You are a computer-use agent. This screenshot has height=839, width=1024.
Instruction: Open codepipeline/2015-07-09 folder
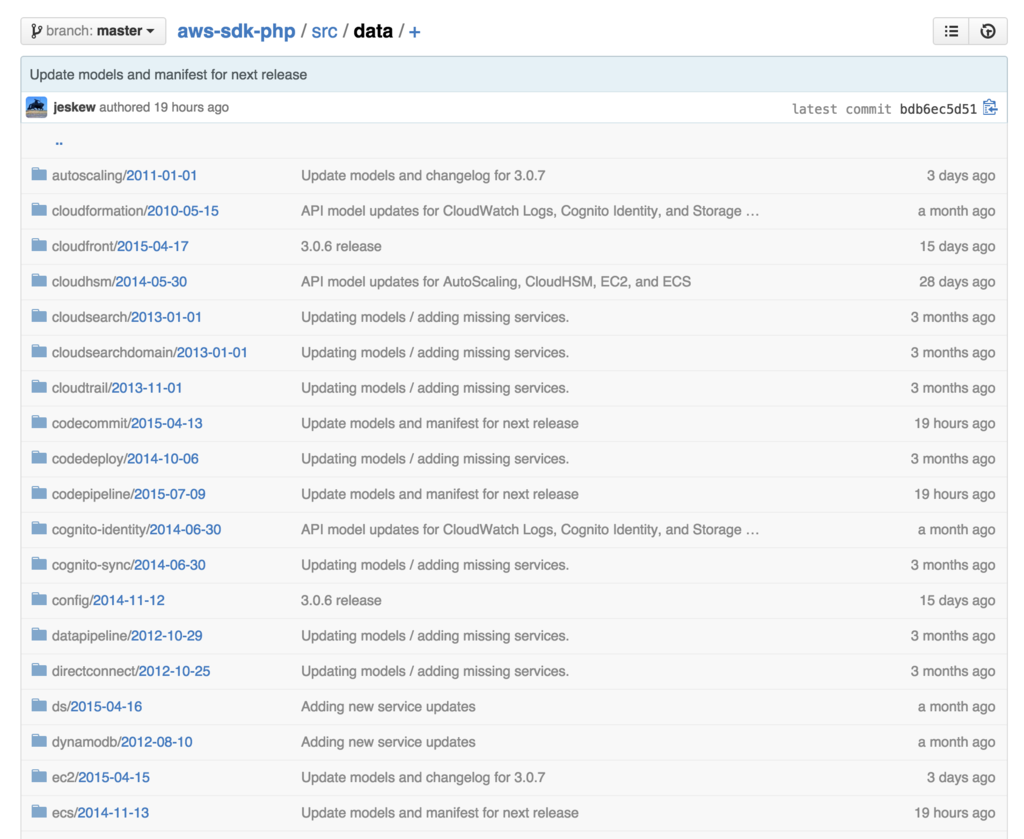click(129, 494)
